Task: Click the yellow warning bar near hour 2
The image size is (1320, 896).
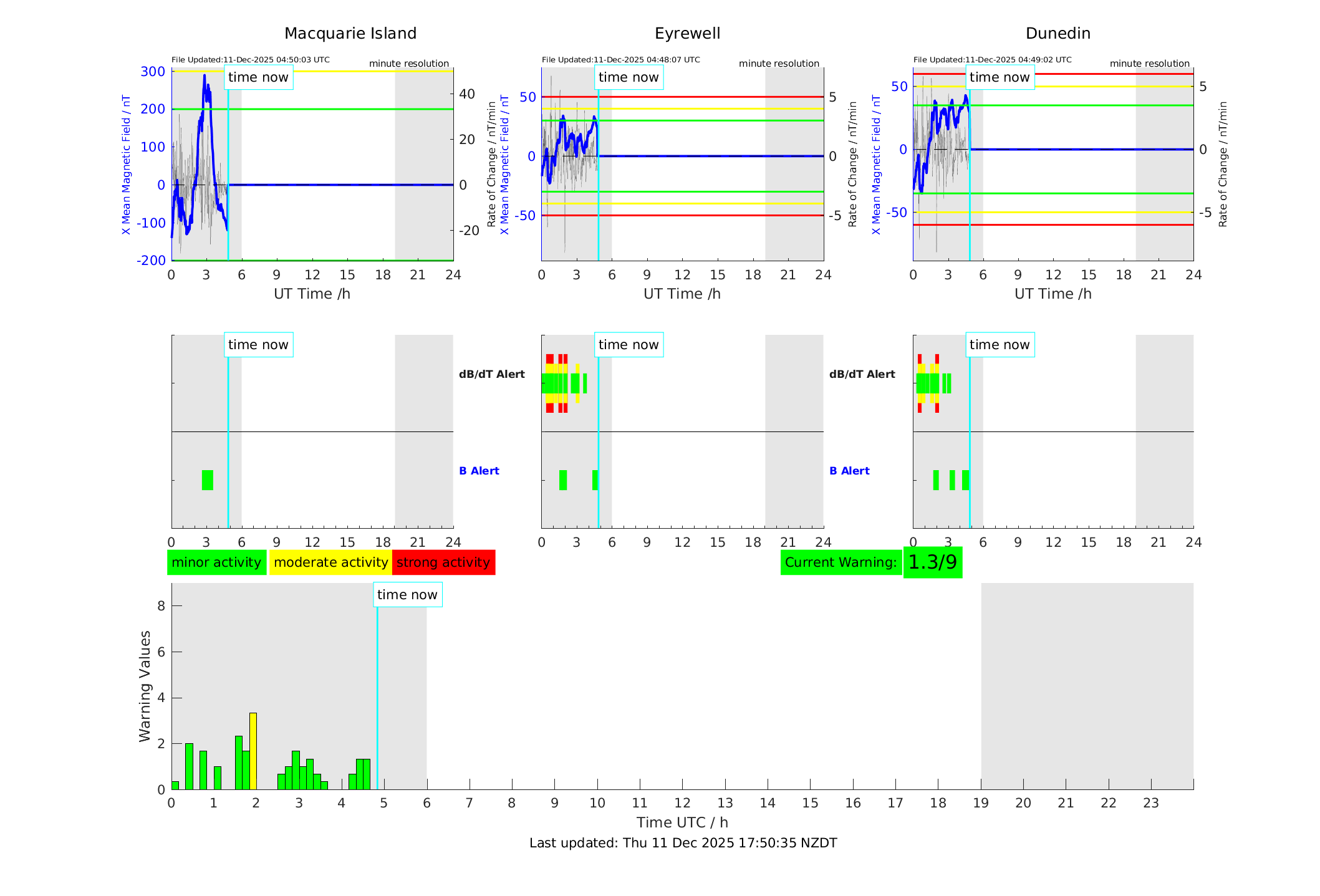Action: click(x=253, y=751)
